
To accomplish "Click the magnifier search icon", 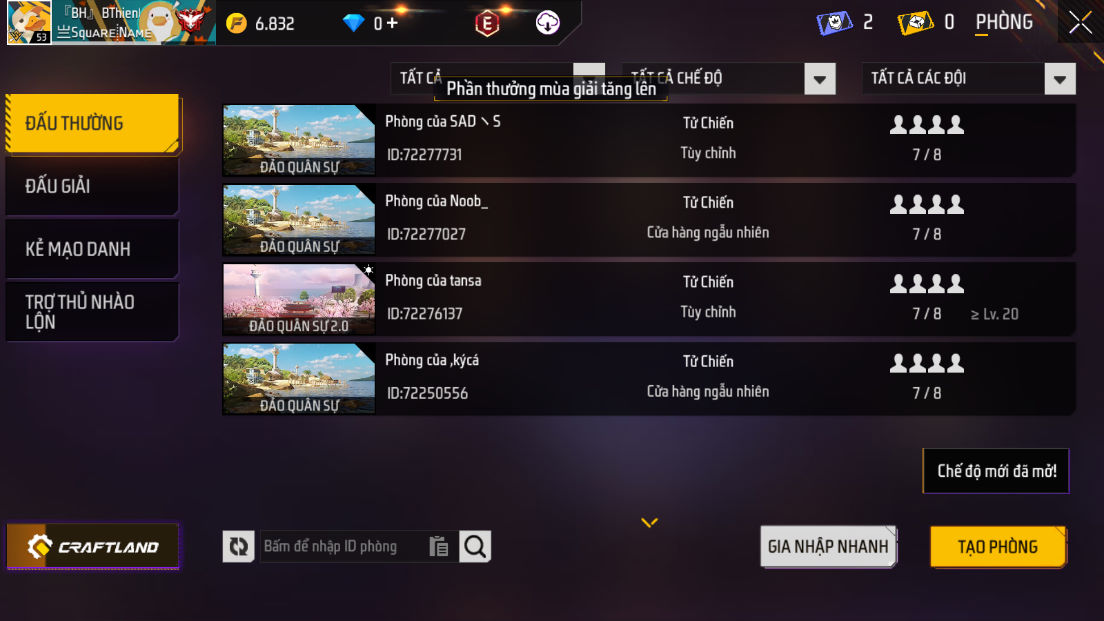I will 475,546.
